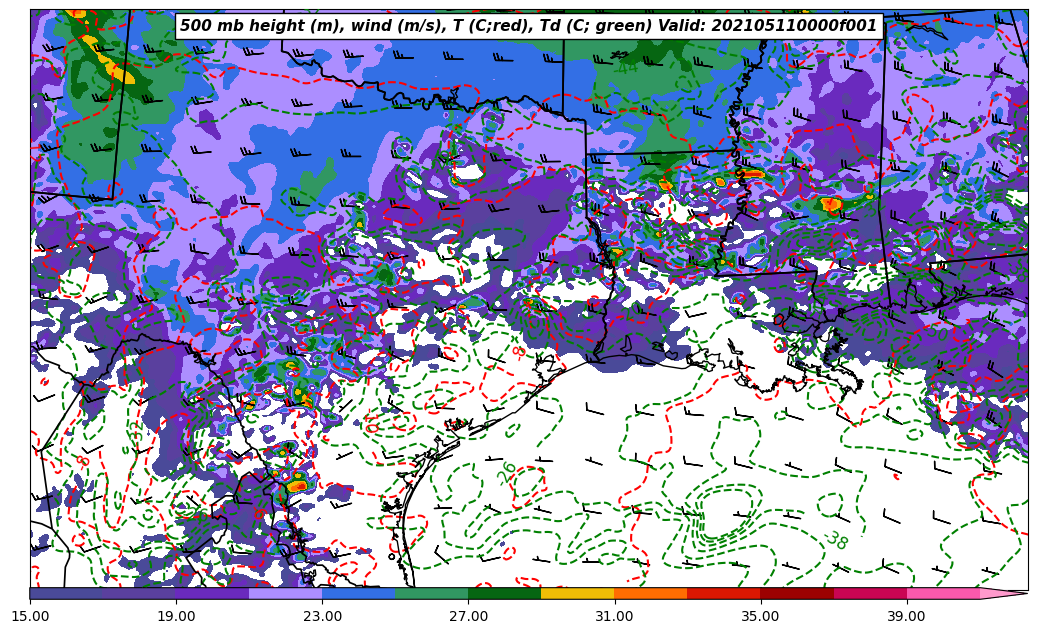
Task: Select the medium green colorbar segment before 27.00
Action: click(432, 593)
